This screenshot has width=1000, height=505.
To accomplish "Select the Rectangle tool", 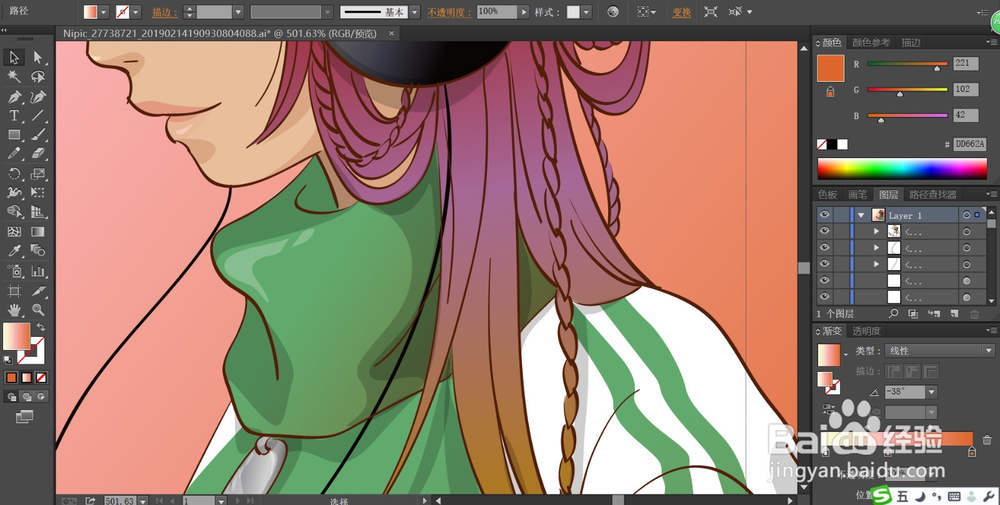I will coord(14,135).
